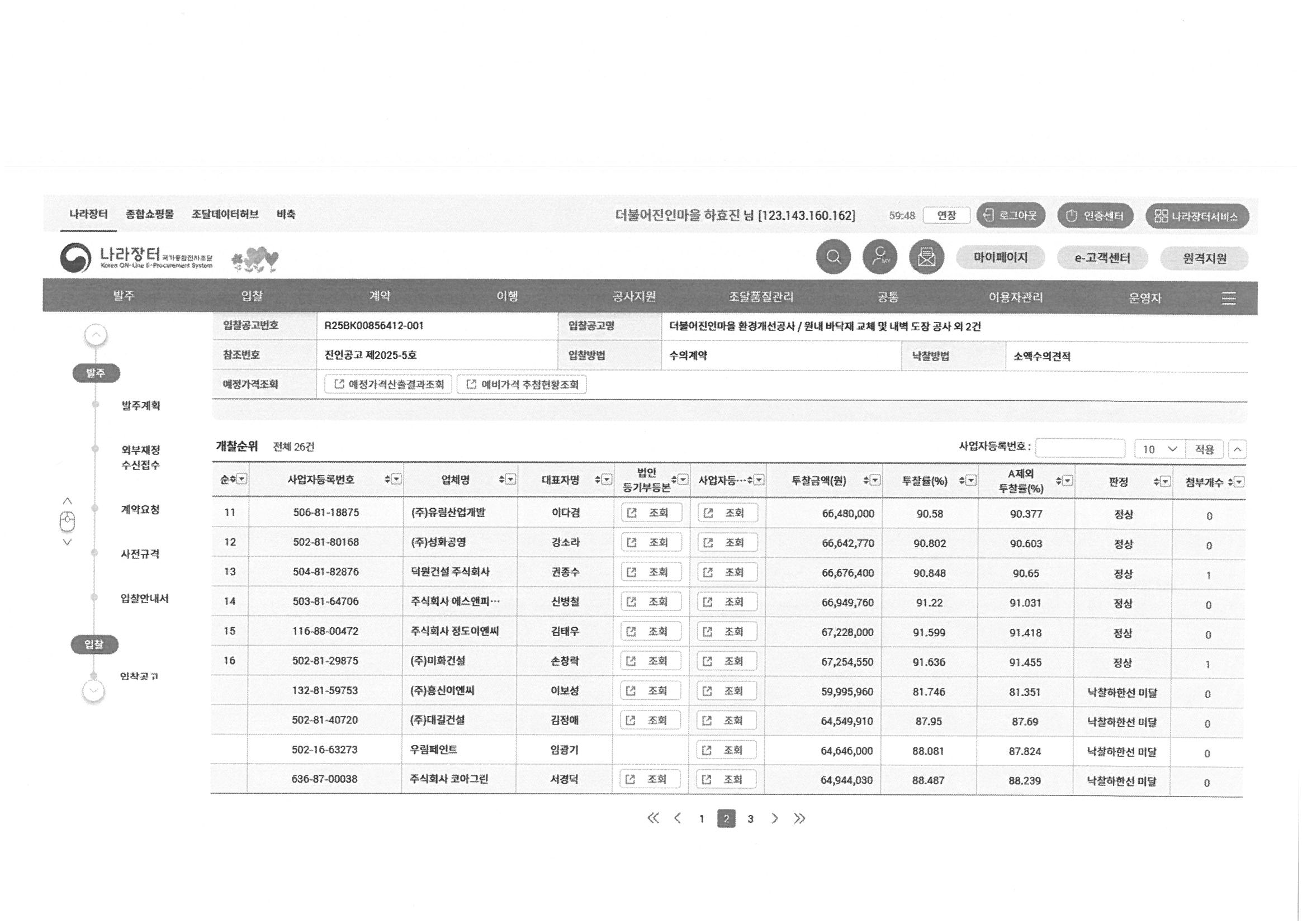Select the 공통 main menu
The width and height of the screenshot is (1307, 924).
888,297
